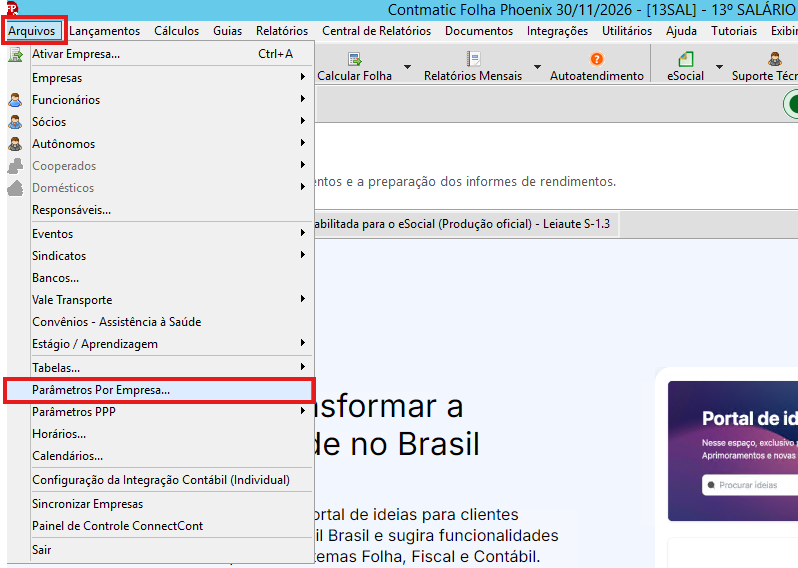Viewport: 798px width, 568px height.
Task: Click the Ativar Empresa menu icon
Action: coord(15,54)
